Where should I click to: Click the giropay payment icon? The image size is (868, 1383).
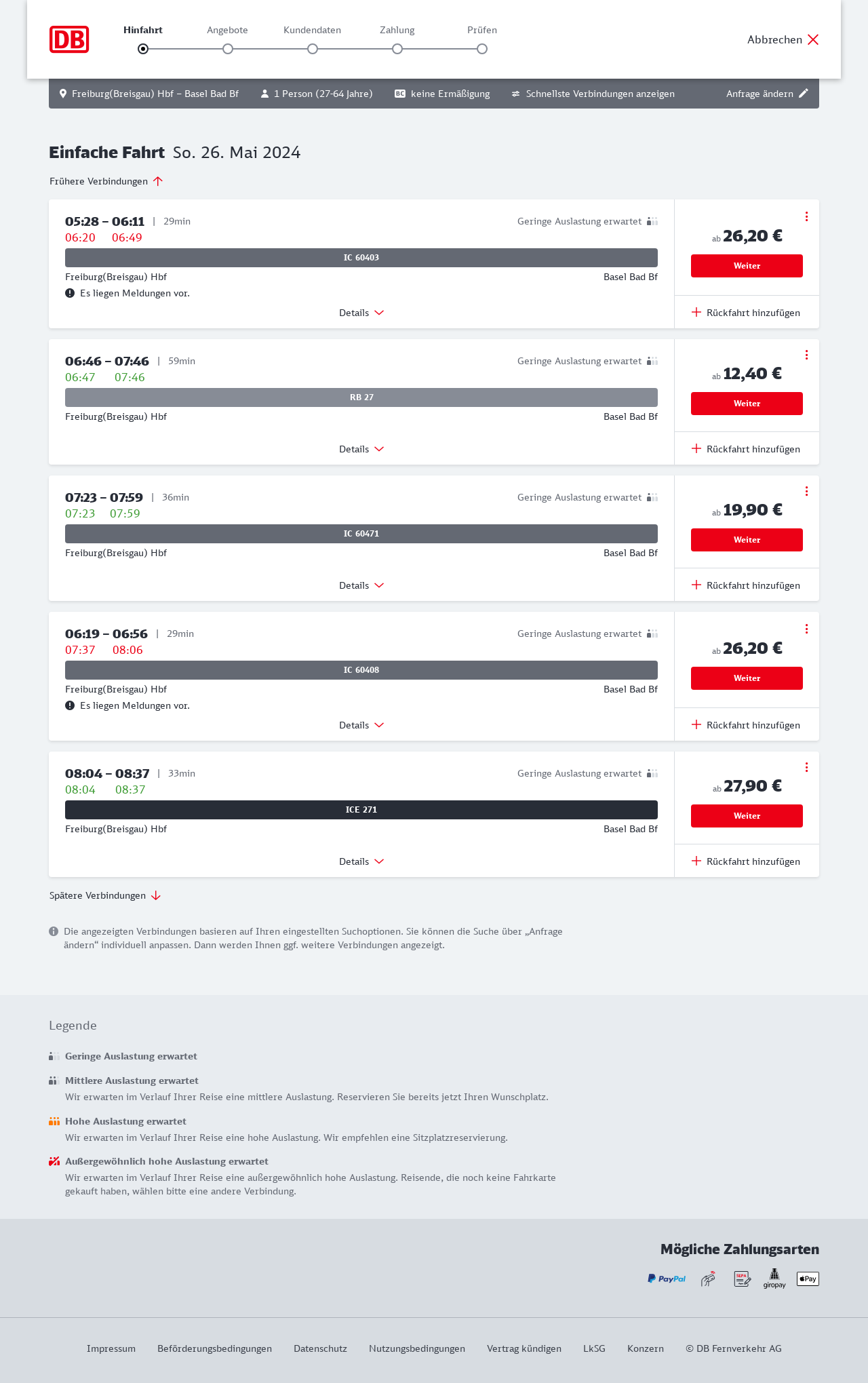(774, 1279)
